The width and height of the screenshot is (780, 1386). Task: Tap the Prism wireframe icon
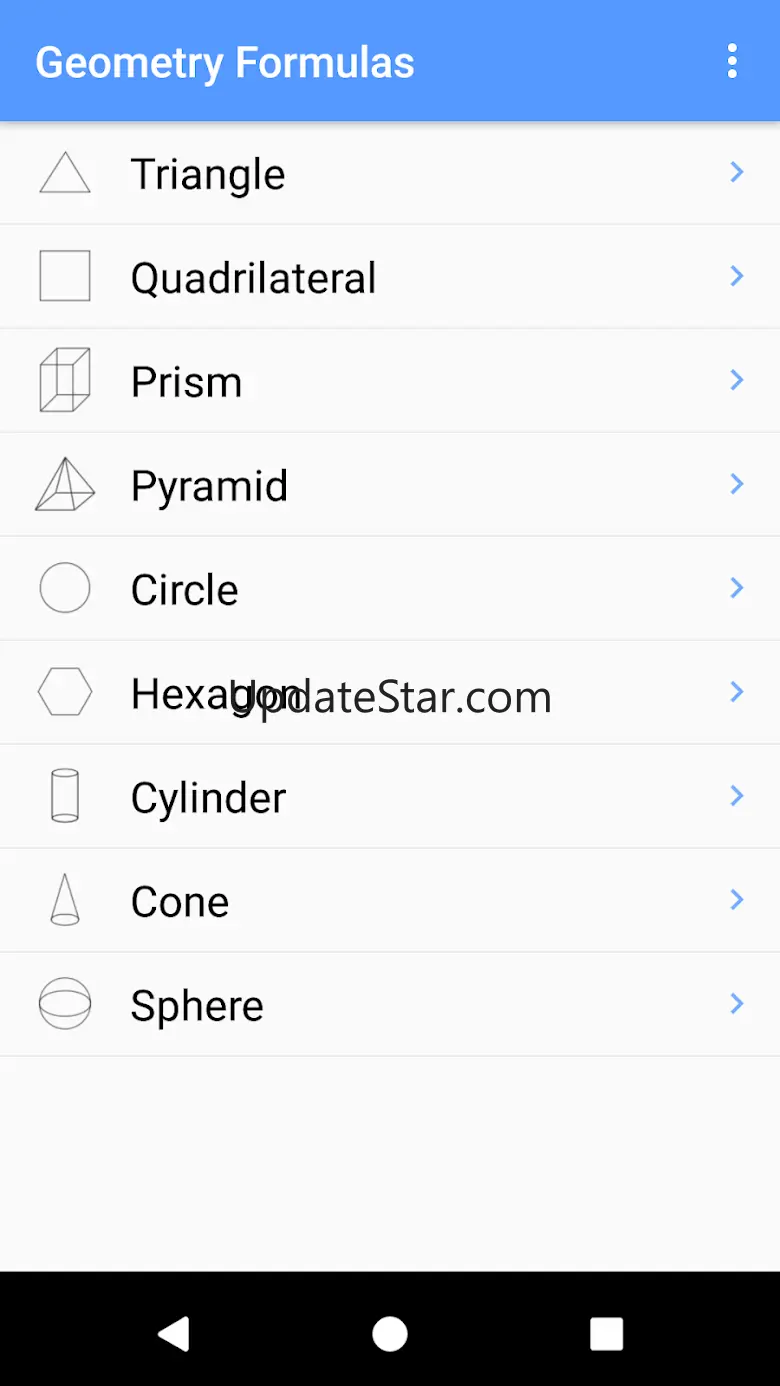[65, 380]
